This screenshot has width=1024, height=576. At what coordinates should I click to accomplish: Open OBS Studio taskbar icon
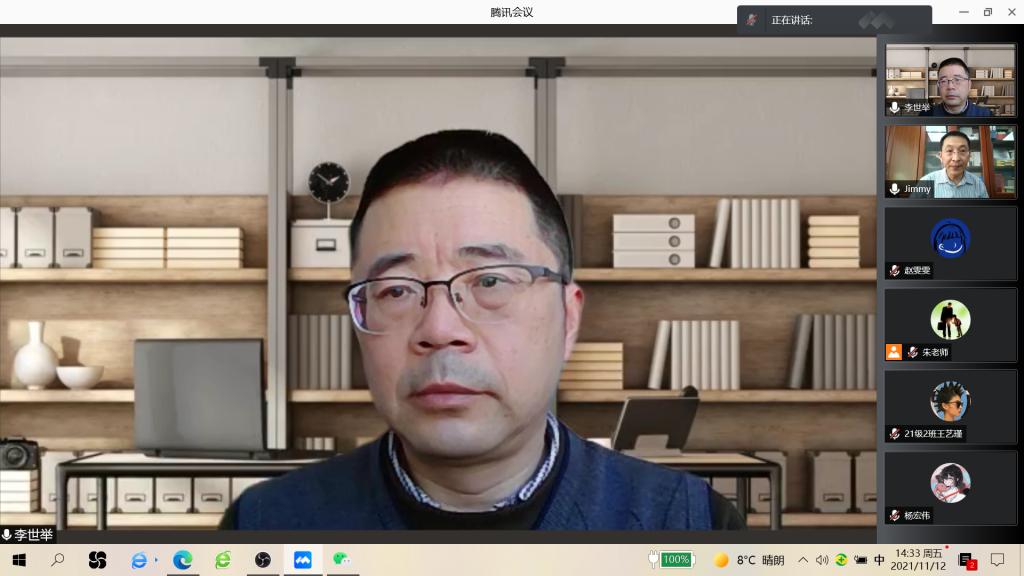(262, 560)
